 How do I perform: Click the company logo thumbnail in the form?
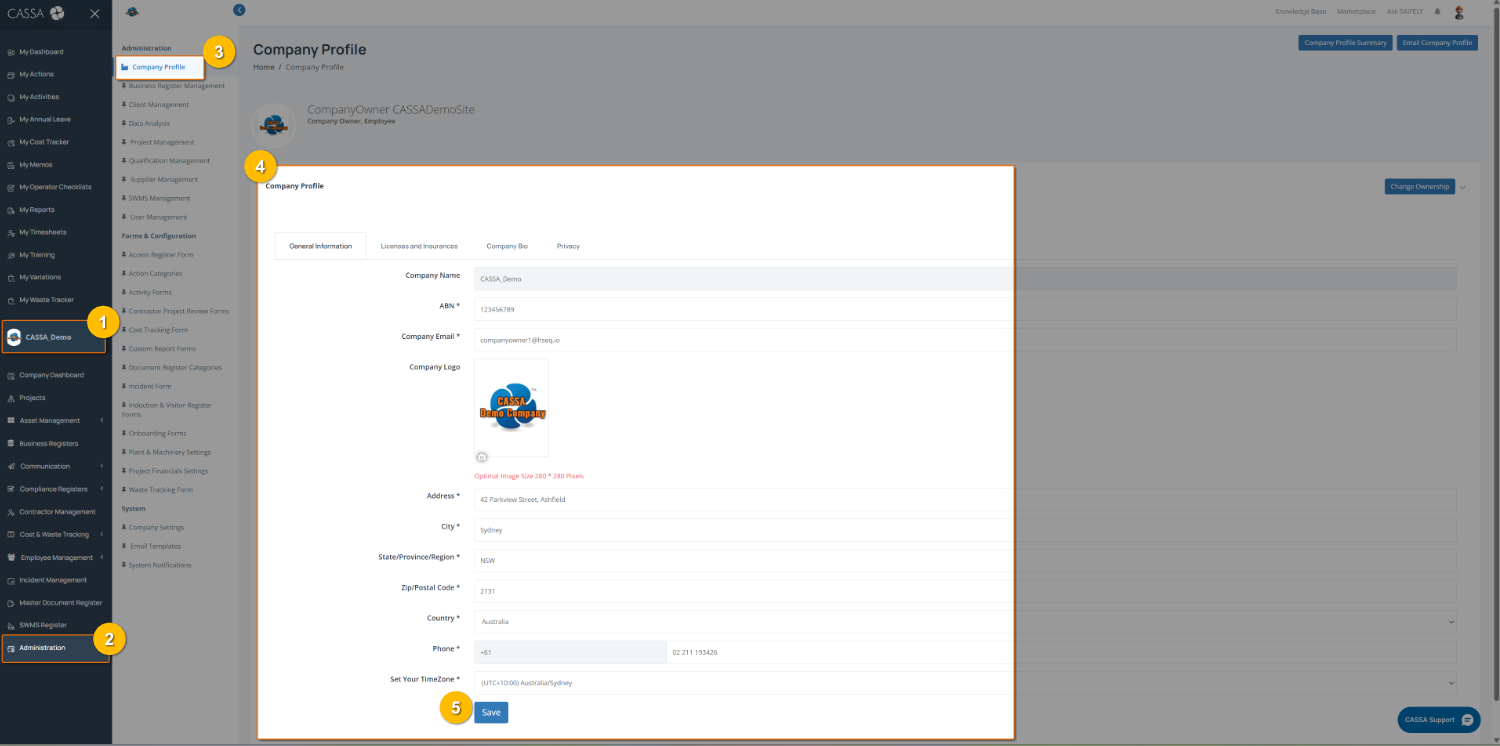(511, 407)
